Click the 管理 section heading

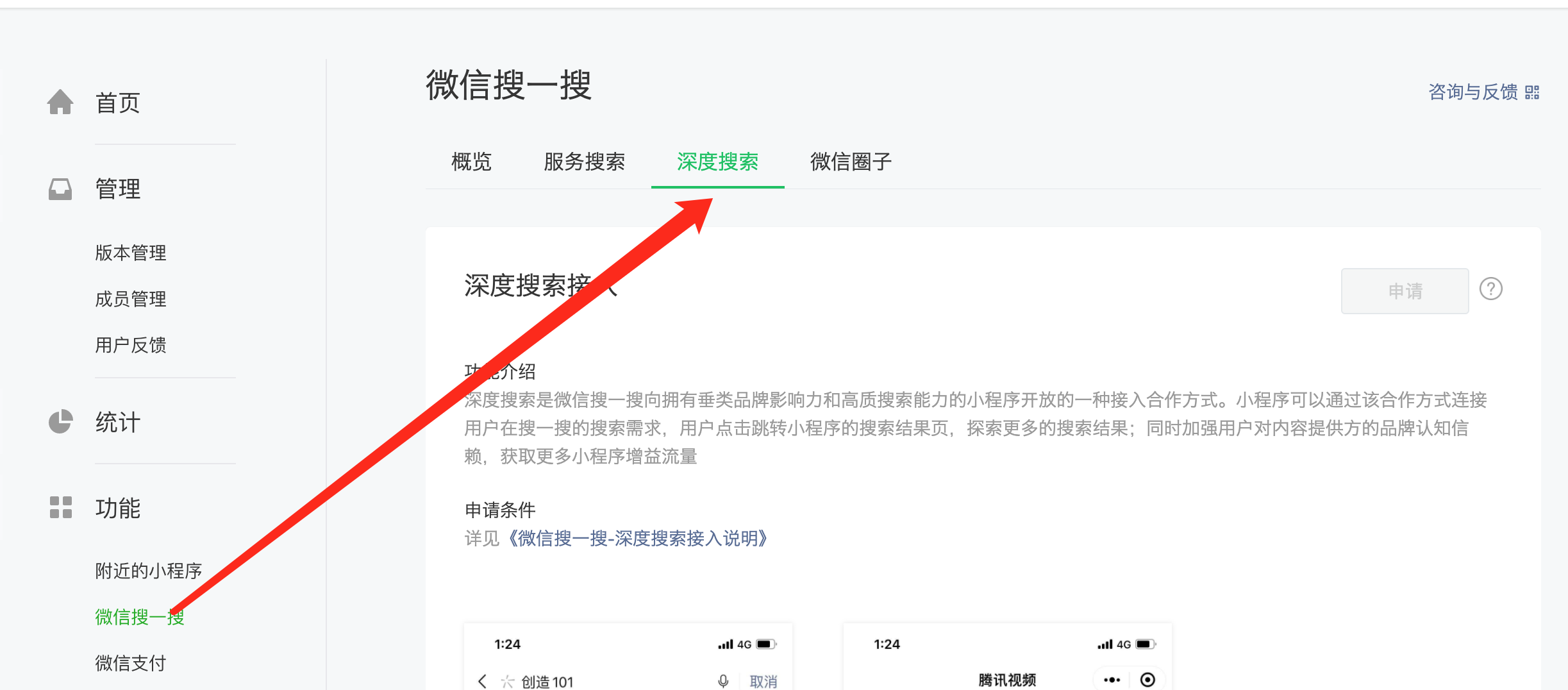118,189
